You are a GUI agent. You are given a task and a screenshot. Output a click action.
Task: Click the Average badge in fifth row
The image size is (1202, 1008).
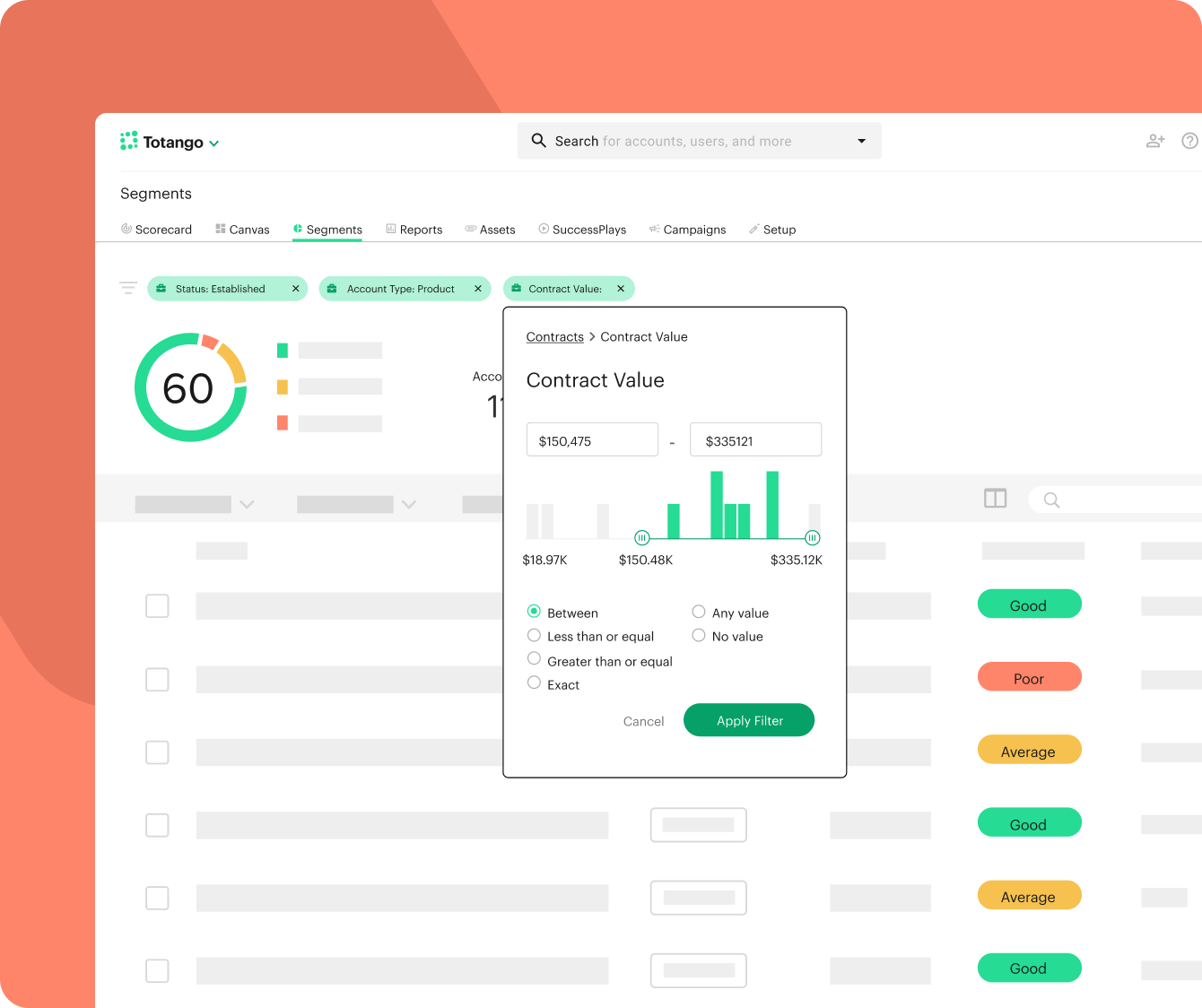(x=1029, y=895)
